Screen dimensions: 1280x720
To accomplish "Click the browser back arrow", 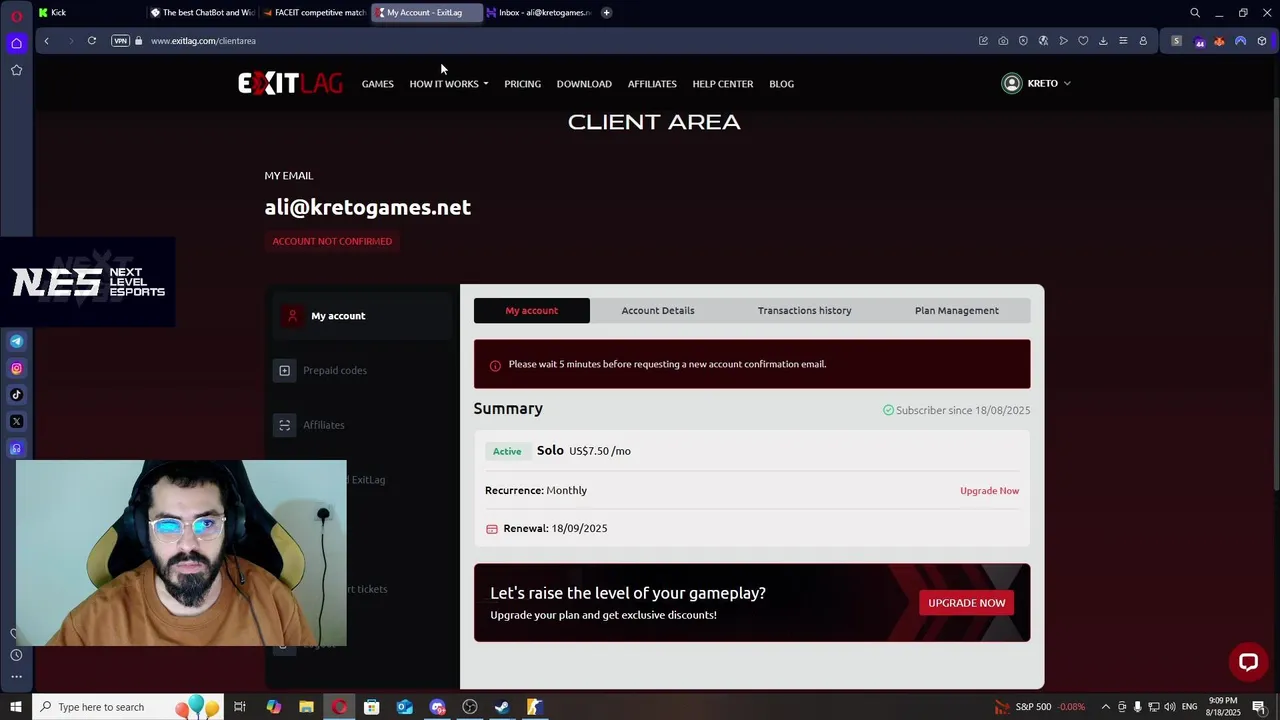I will (46, 41).
